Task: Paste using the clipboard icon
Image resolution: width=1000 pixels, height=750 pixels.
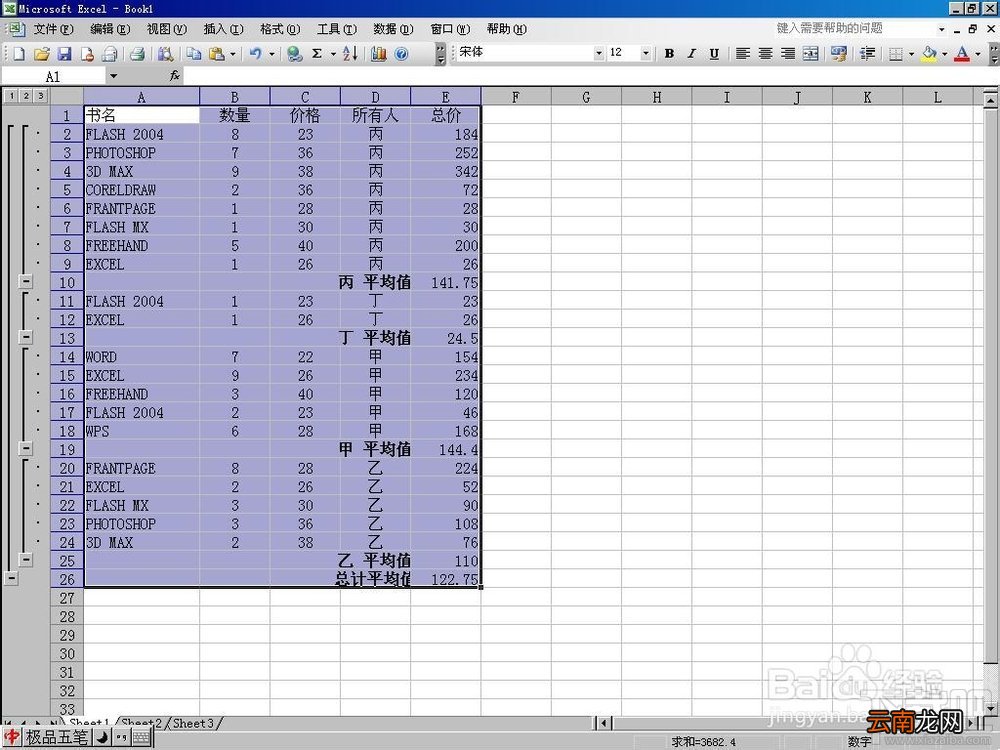Action: tap(217, 54)
